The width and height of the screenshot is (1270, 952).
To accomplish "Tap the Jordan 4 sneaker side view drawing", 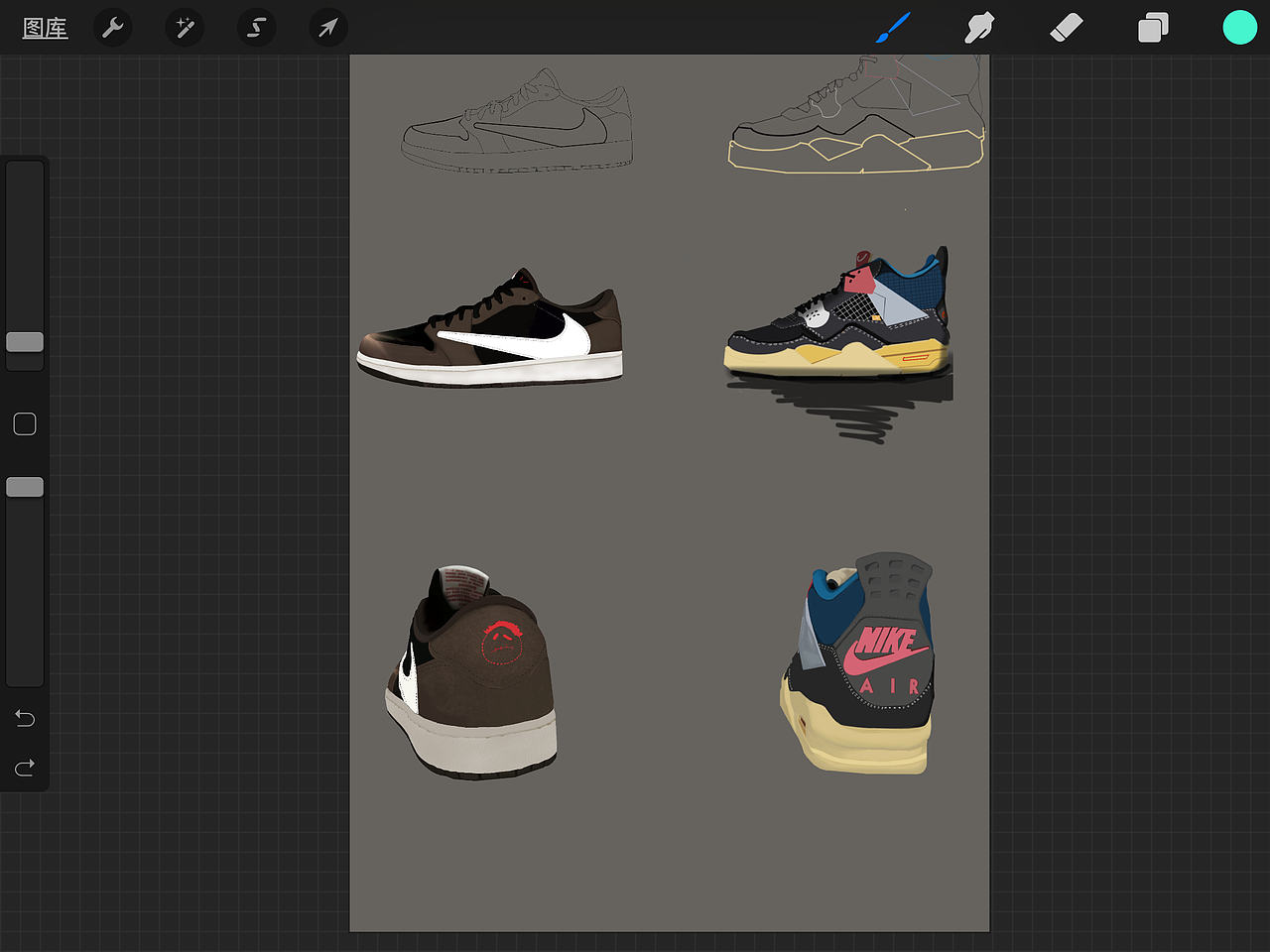I will [838, 314].
